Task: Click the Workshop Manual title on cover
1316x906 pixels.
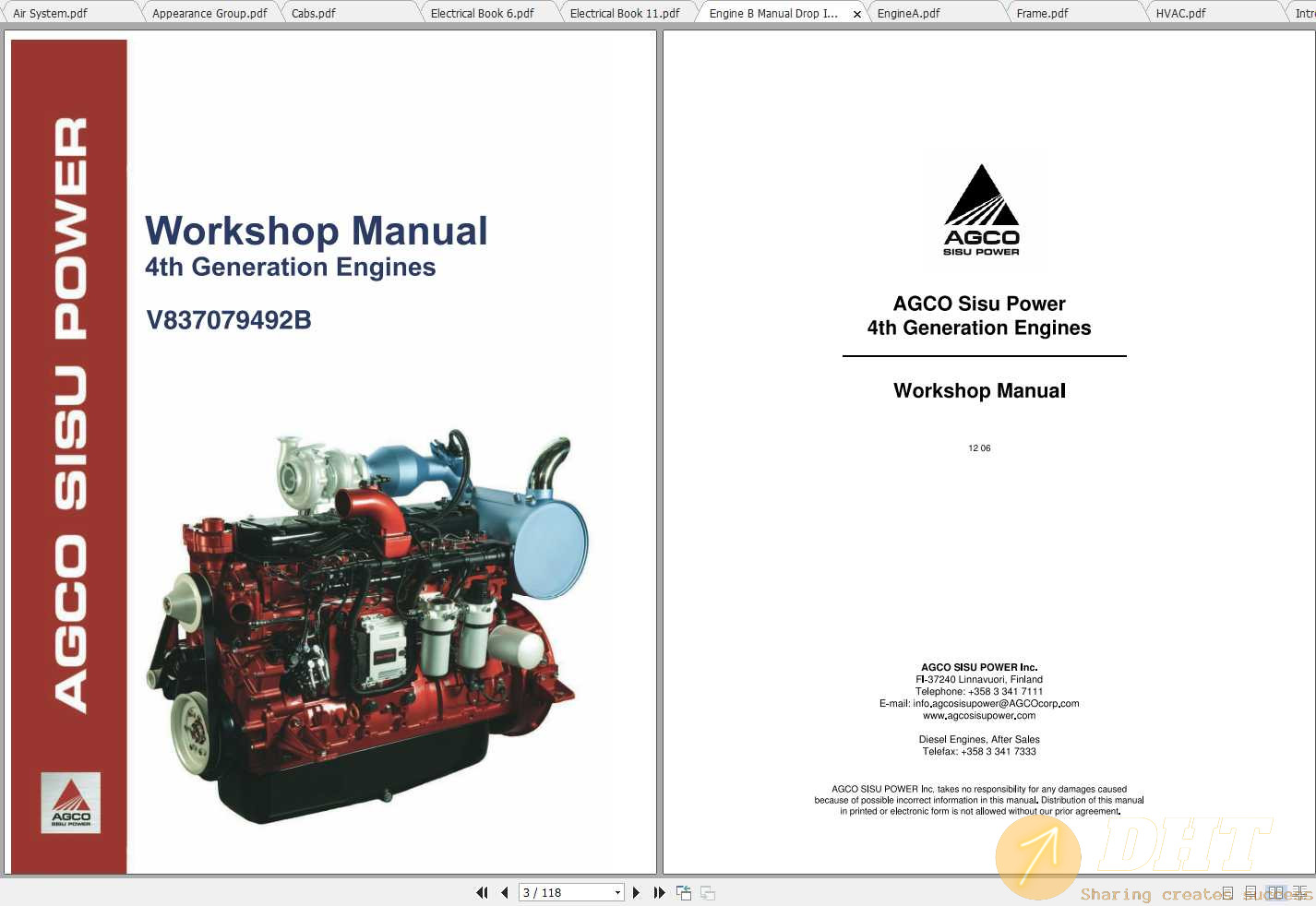Action: point(317,231)
